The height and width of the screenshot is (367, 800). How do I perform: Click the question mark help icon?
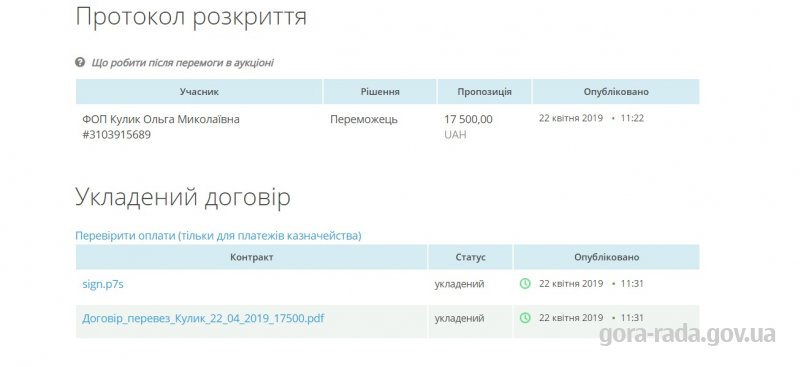(x=80, y=62)
